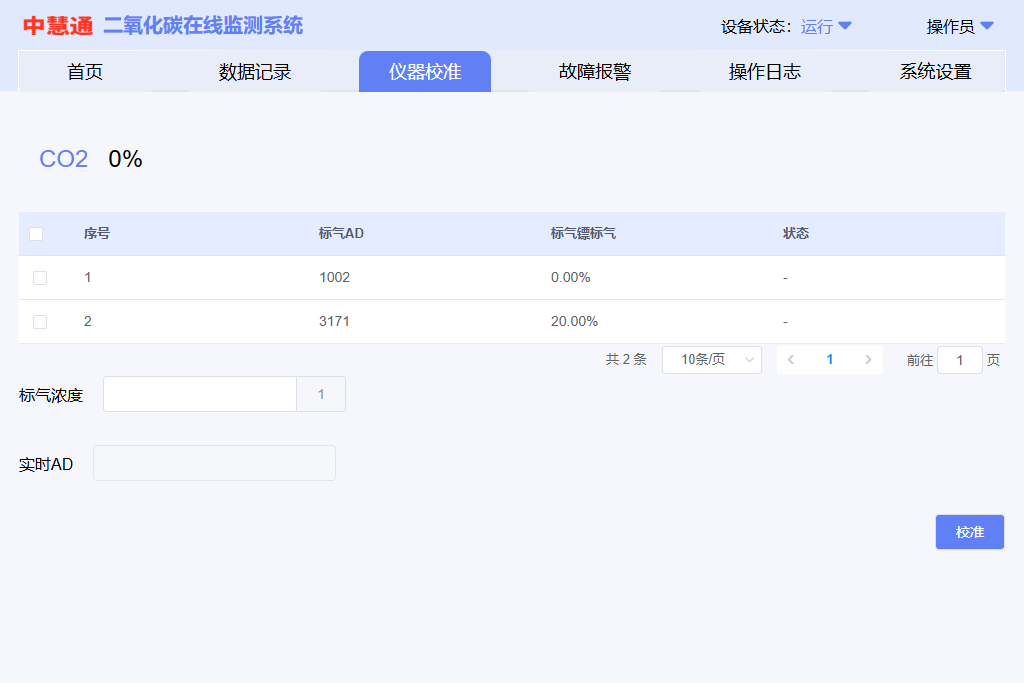Click the 标气AD column header
The width and height of the screenshot is (1024, 683).
(x=341, y=234)
